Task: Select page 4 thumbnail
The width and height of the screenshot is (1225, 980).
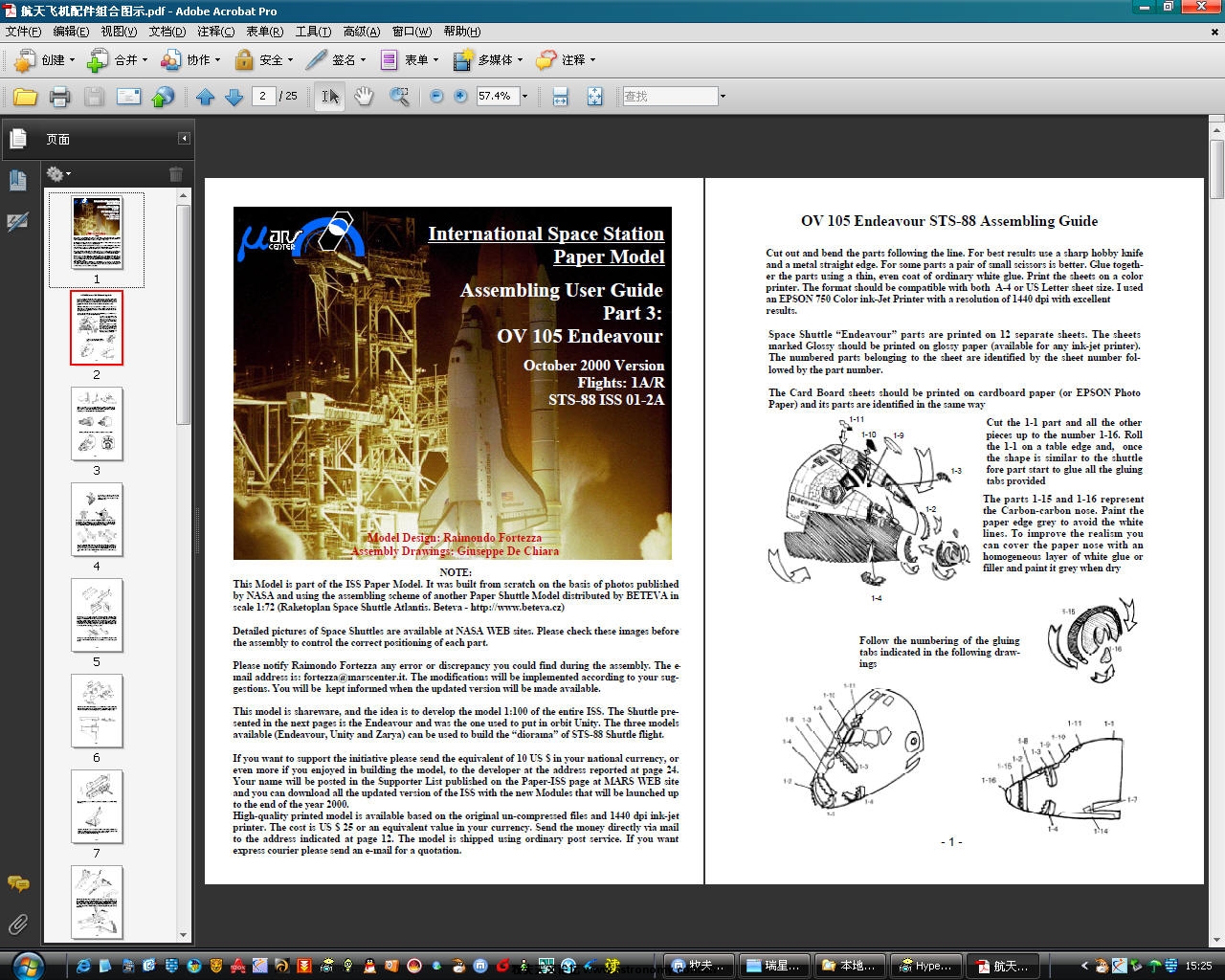Action: pyautogui.click(x=97, y=520)
